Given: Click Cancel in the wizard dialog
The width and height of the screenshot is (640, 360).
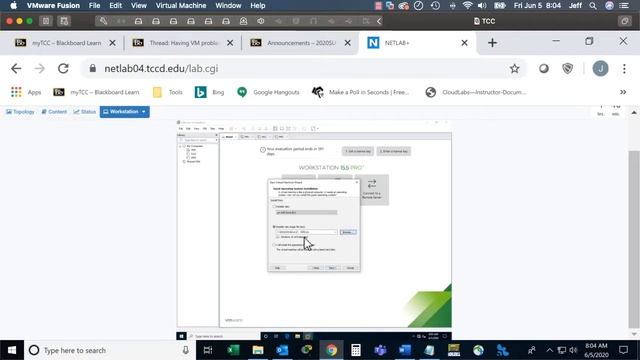Looking at the screenshot, I should (350, 268).
